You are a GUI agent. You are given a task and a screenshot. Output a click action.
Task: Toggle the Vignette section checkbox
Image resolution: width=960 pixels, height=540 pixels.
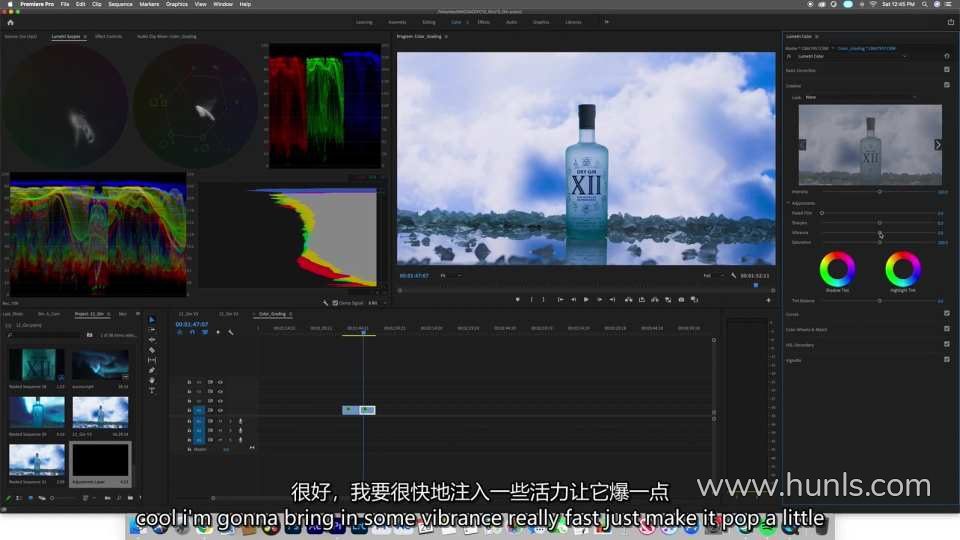(947, 359)
